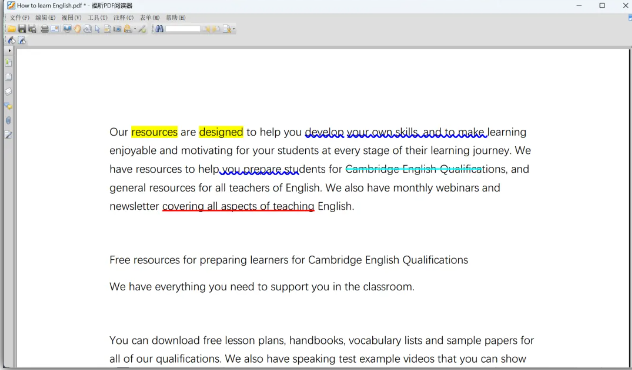The height and width of the screenshot is (370, 632).
Task: Click the Stamp tool icon
Action: pos(128,29)
